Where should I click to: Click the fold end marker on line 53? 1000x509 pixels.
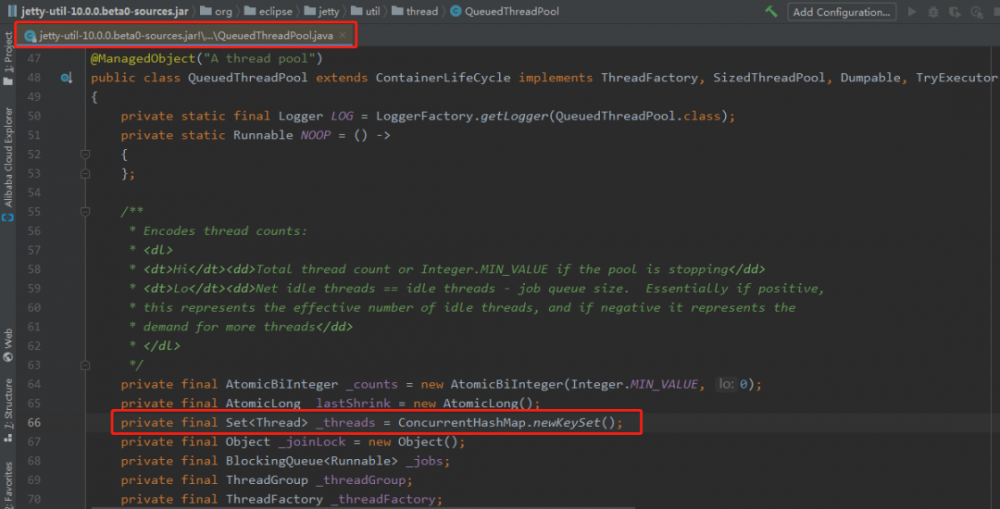point(85,173)
